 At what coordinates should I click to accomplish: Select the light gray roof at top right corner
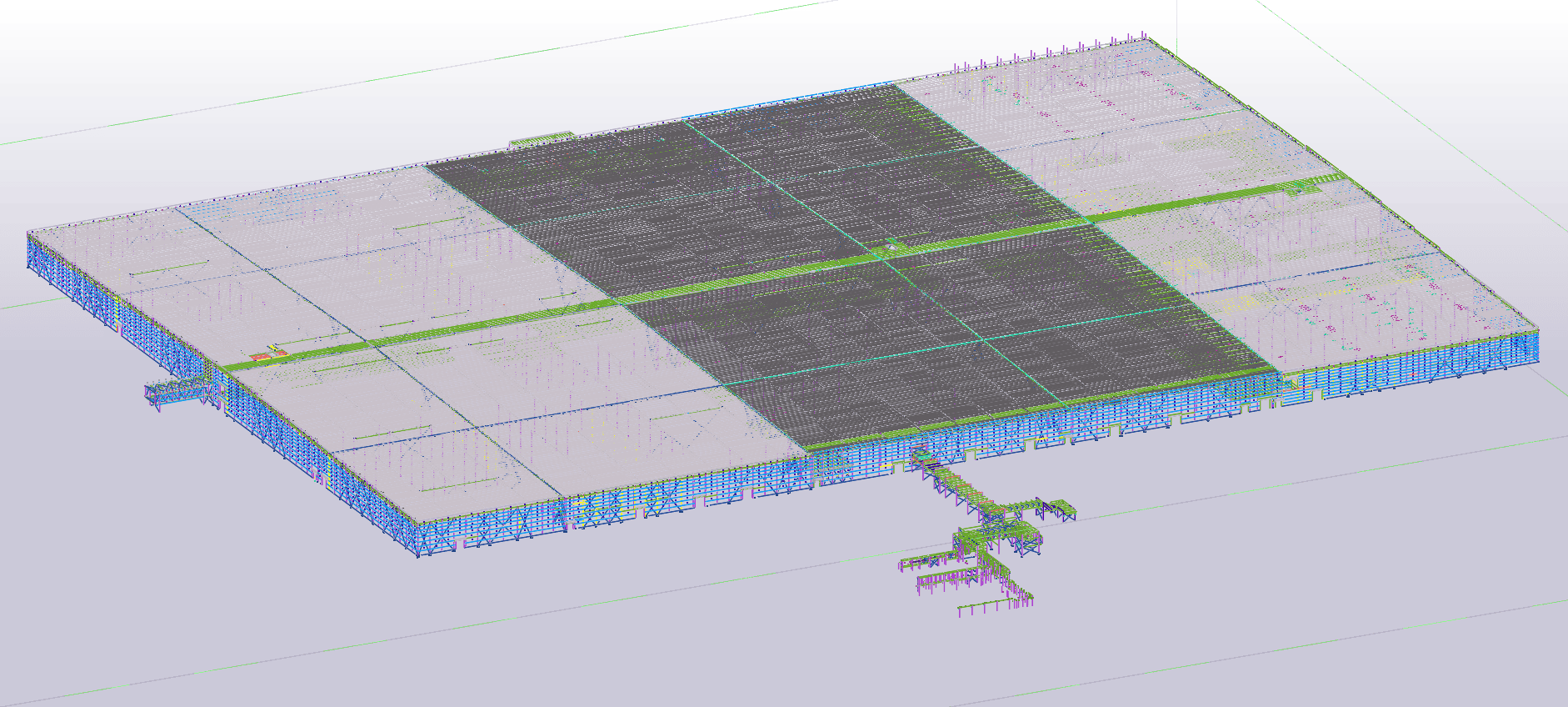pyautogui.click(x=1083, y=100)
